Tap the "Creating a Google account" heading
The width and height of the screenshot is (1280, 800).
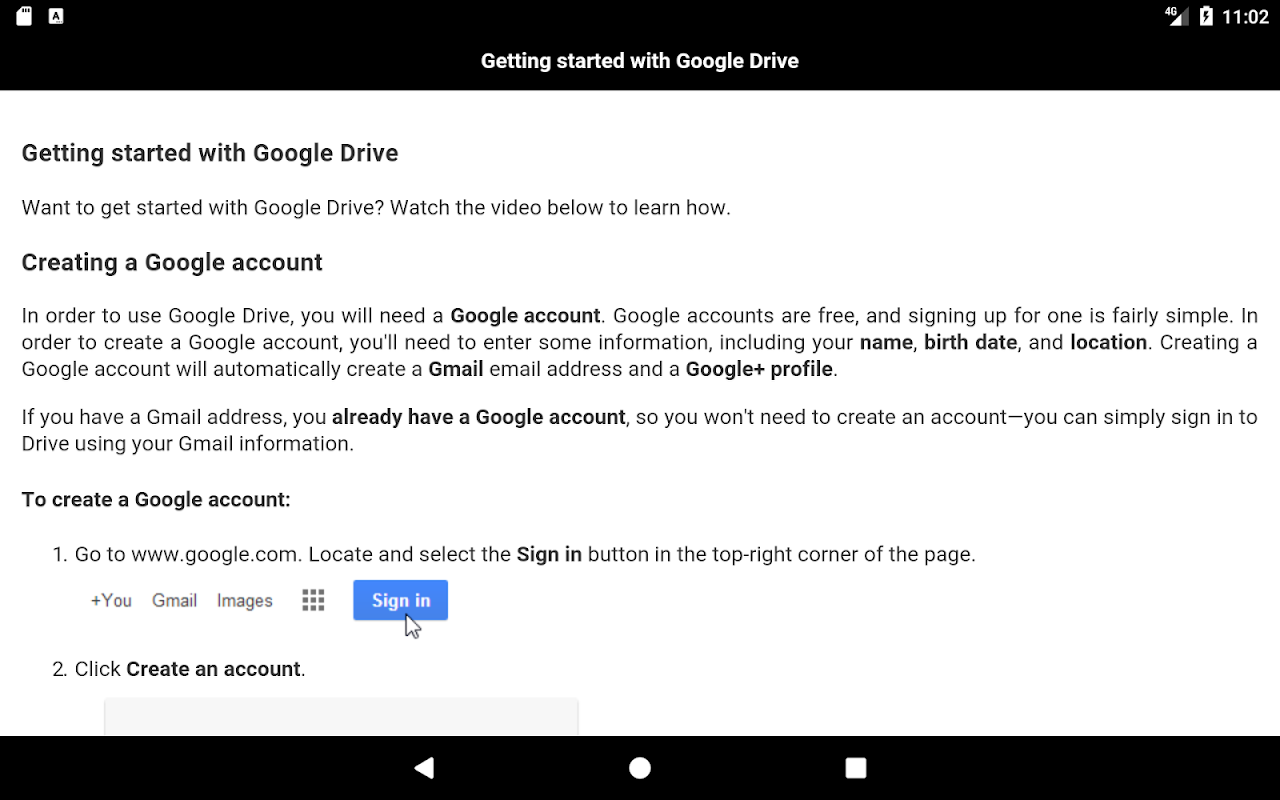pos(172,262)
